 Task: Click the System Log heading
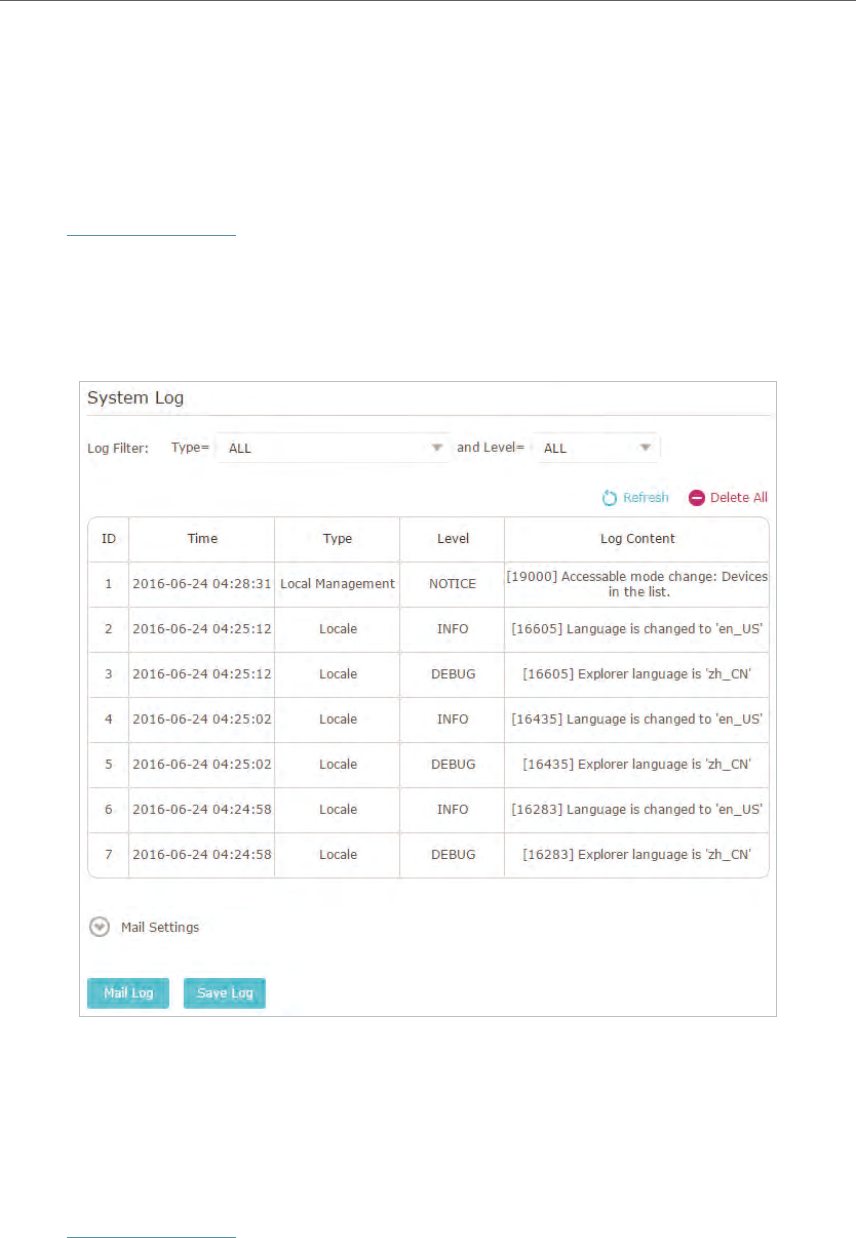tap(135, 398)
